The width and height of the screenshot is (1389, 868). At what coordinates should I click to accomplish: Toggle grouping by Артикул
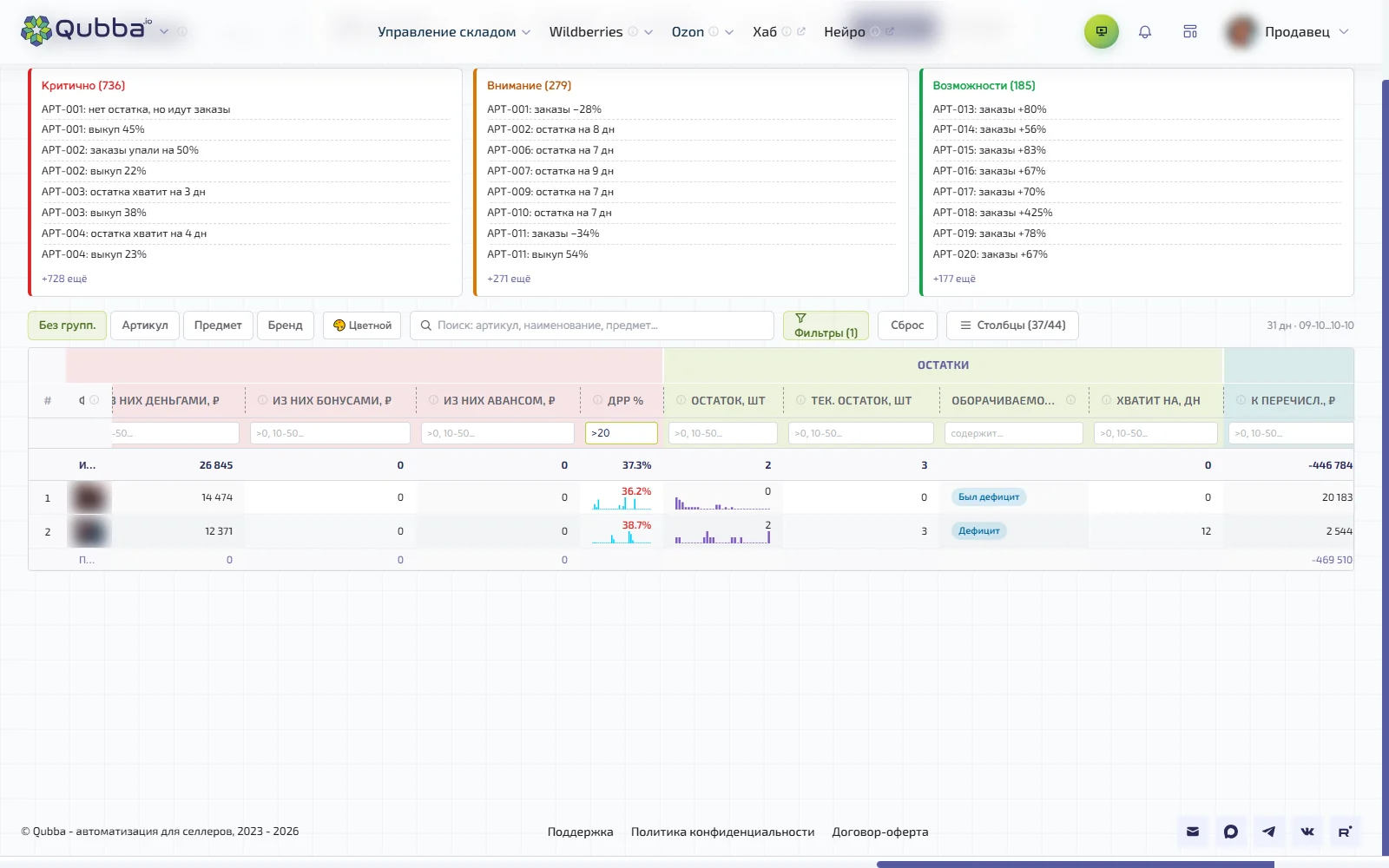click(x=145, y=325)
